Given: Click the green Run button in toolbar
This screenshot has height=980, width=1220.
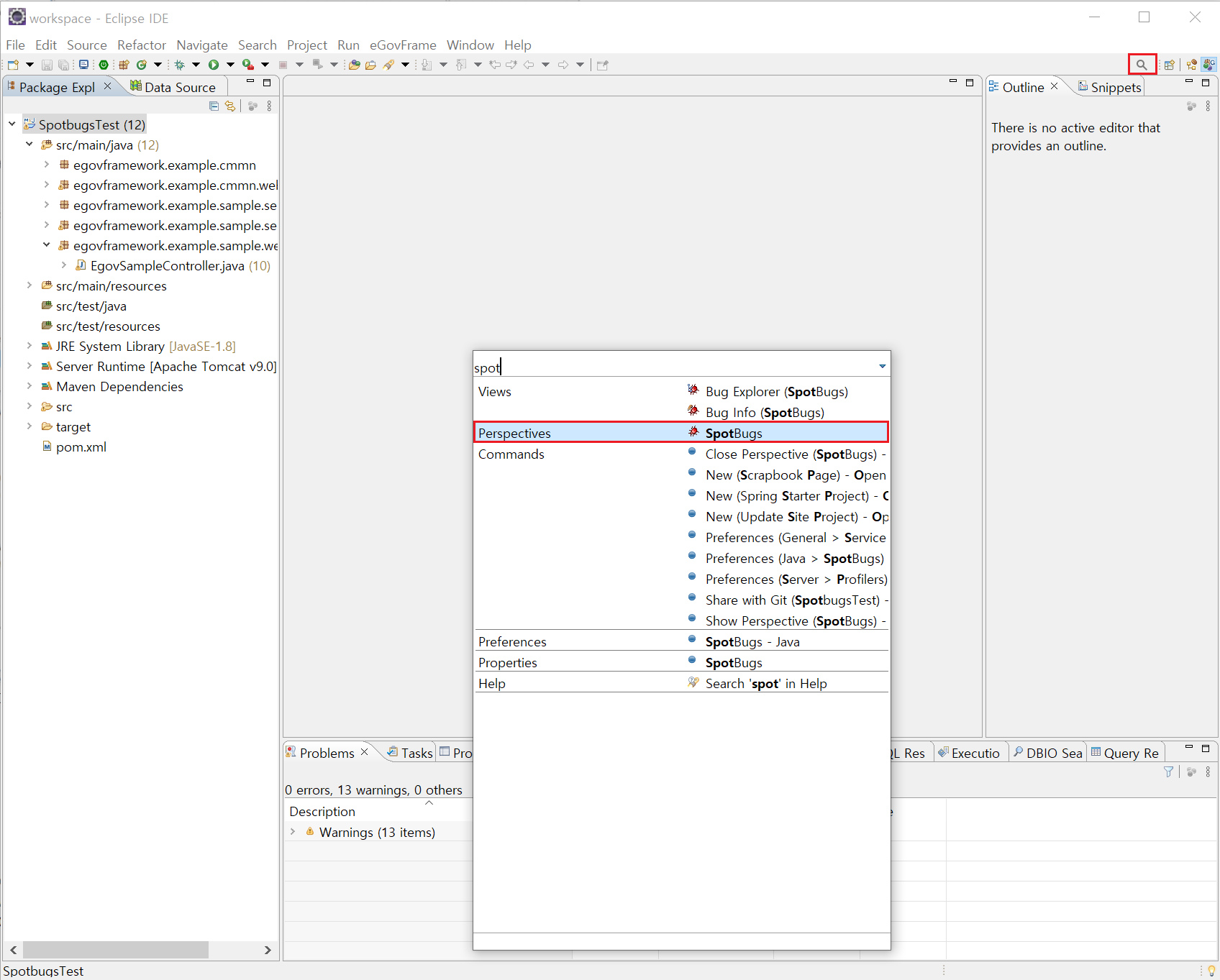Looking at the screenshot, I should click(x=214, y=65).
